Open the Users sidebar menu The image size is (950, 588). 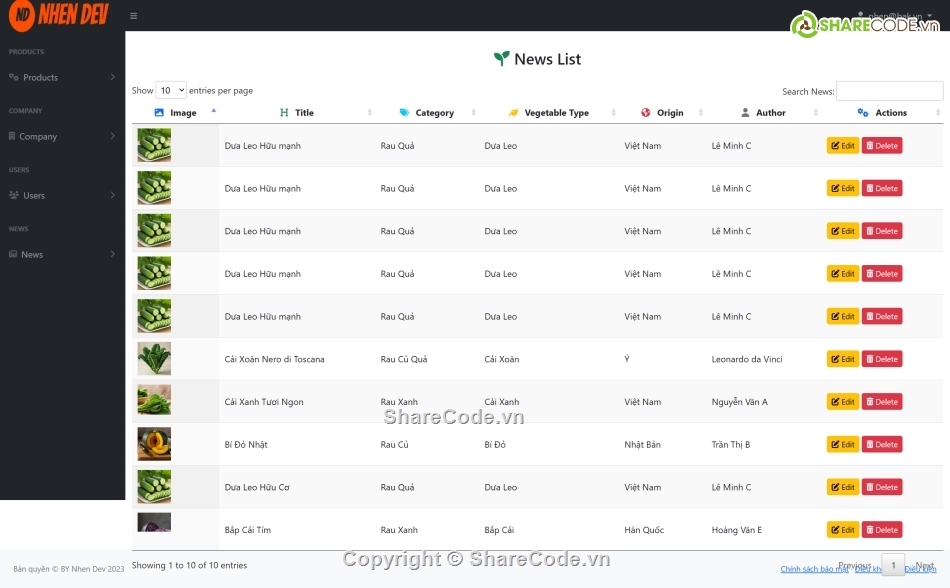click(62, 195)
